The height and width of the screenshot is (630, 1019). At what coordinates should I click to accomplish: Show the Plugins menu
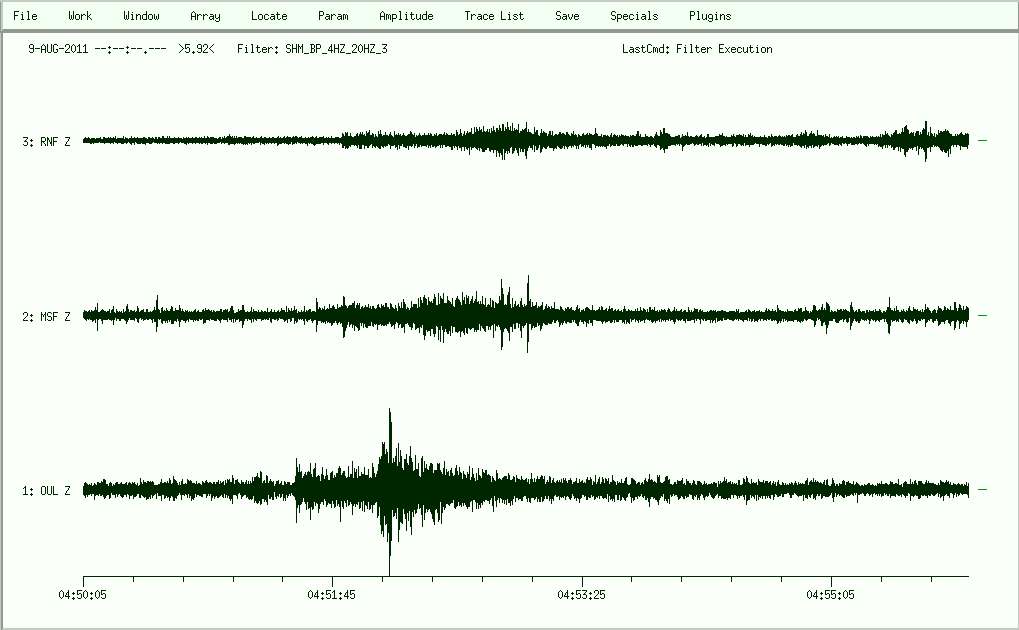point(710,16)
